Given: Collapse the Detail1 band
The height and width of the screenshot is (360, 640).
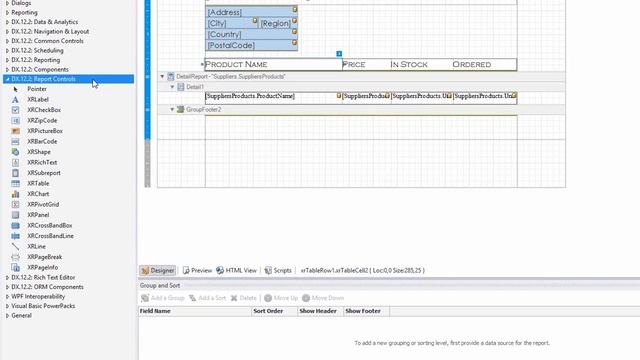Looking at the screenshot, I should (x=172, y=87).
